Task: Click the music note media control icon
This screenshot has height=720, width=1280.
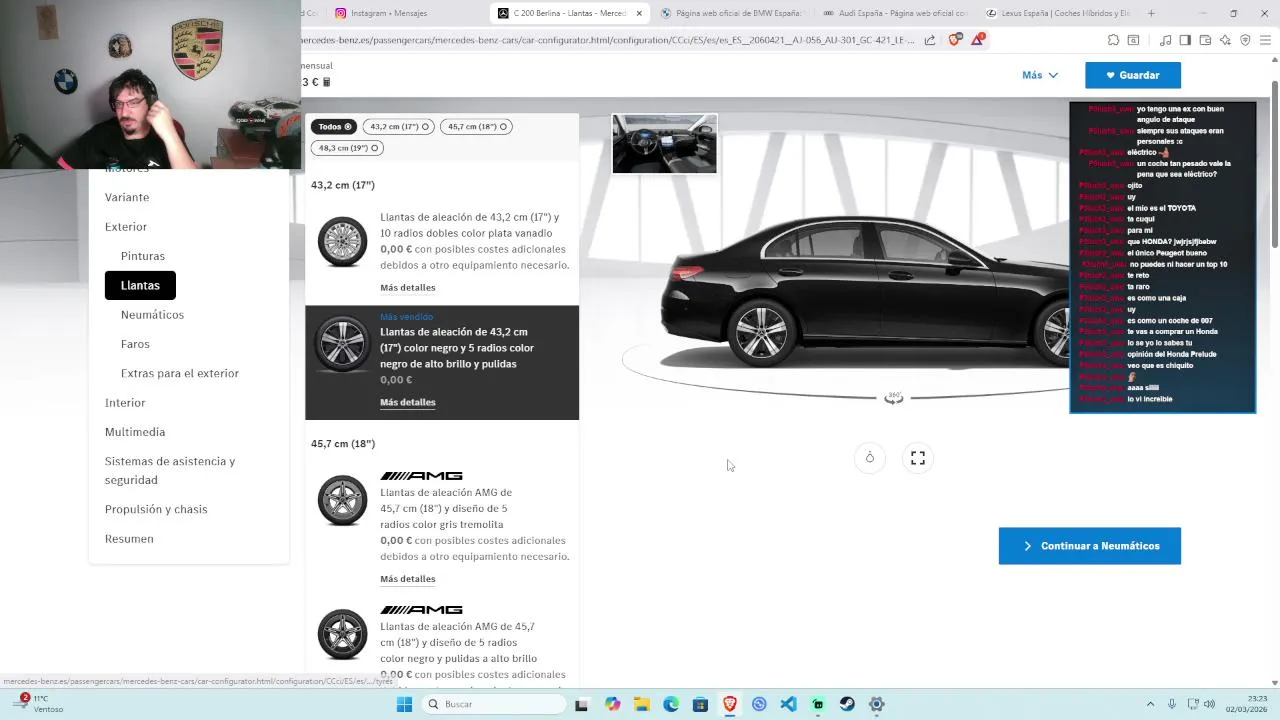Action: pos(1165,40)
